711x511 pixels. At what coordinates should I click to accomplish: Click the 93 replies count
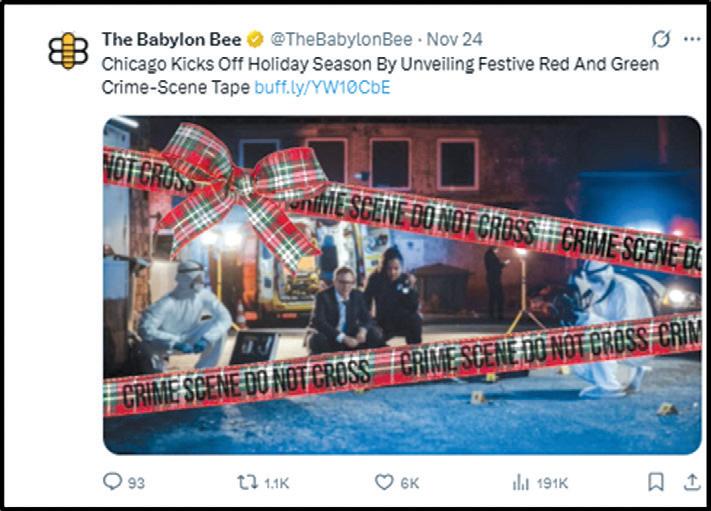136,483
